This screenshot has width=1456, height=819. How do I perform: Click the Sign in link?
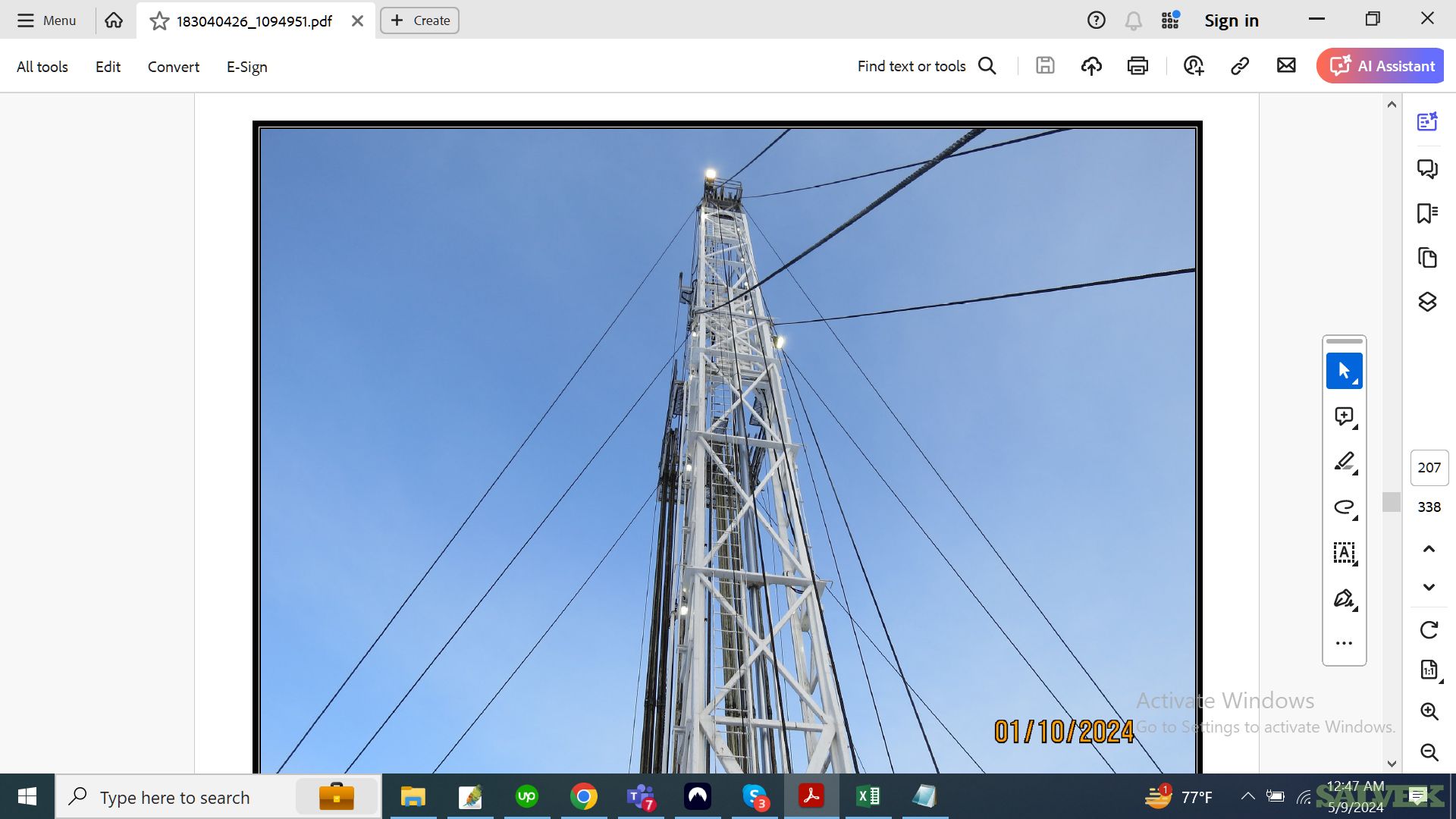coord(1232,20)
